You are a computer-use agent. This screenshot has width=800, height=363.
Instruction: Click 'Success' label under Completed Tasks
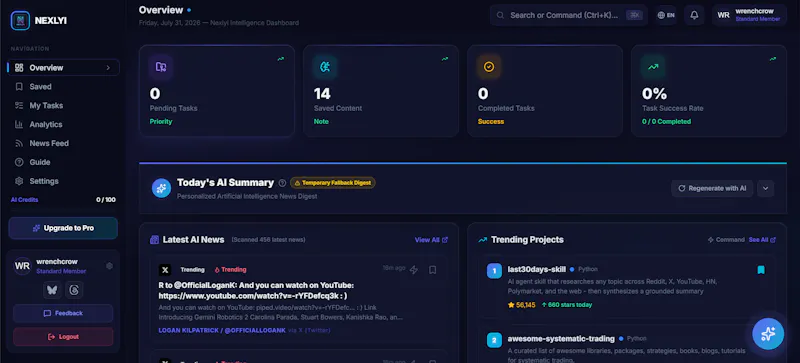[491, 122]
